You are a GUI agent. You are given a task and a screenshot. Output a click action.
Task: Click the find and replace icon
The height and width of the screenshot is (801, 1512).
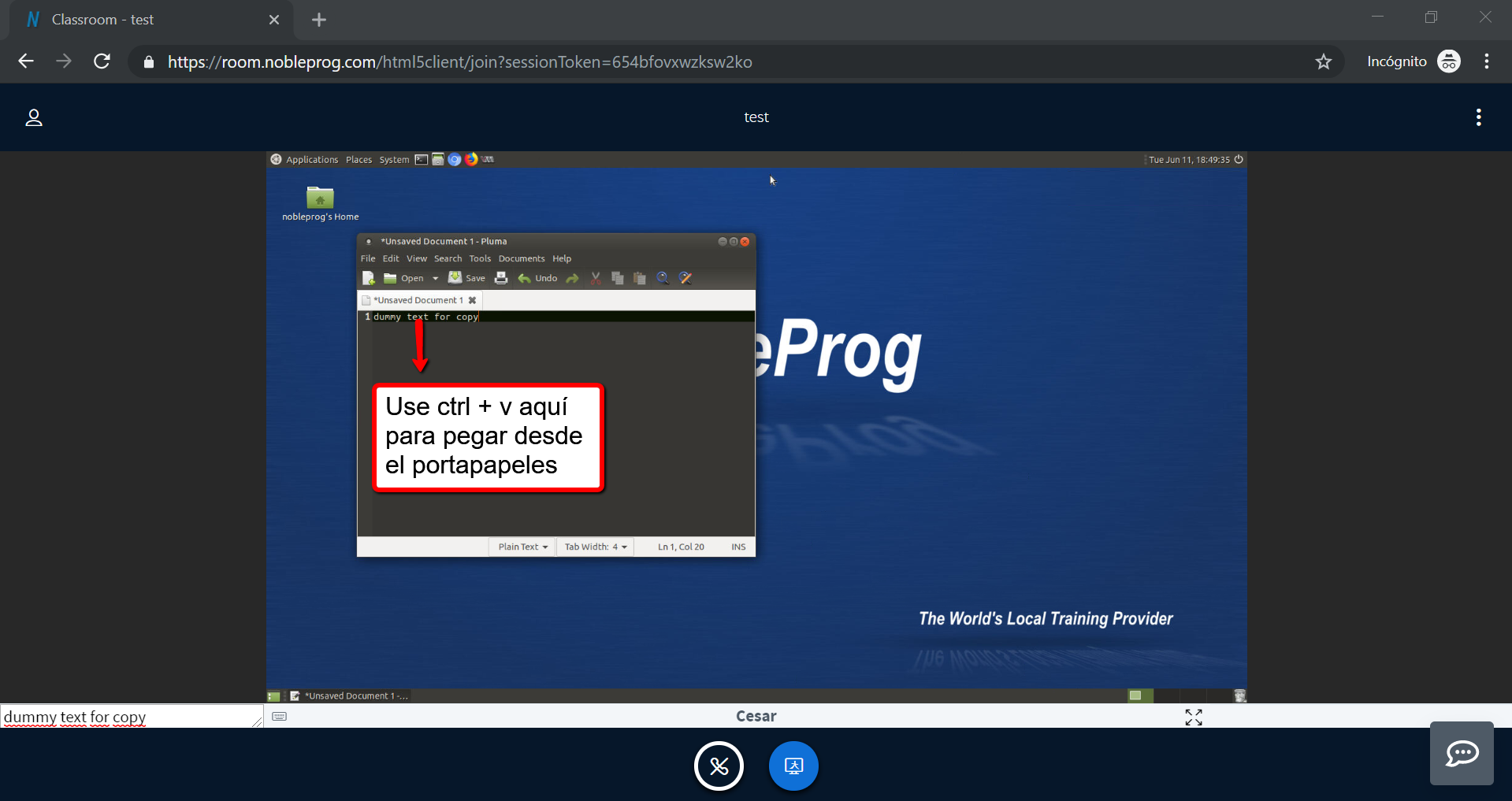coord(685,278)
